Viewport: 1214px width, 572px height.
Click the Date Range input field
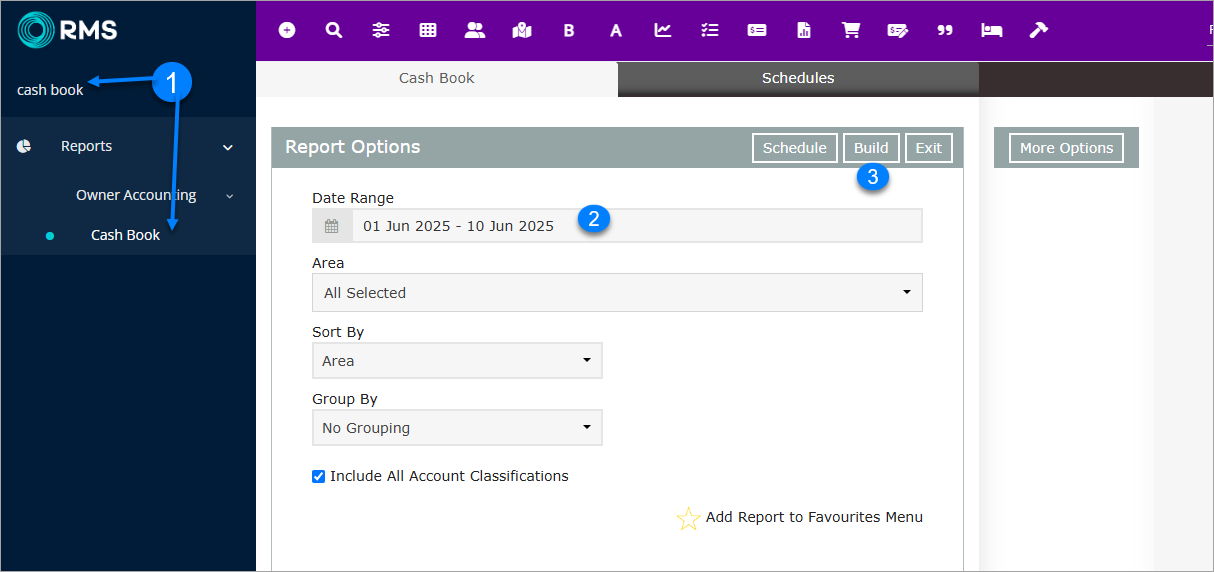[x=636, y=226]
